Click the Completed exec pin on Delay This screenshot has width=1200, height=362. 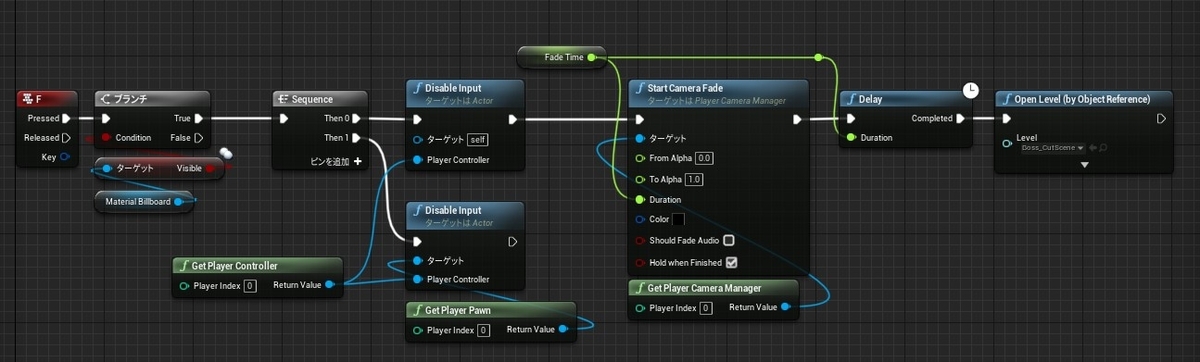tap(960, 118)
